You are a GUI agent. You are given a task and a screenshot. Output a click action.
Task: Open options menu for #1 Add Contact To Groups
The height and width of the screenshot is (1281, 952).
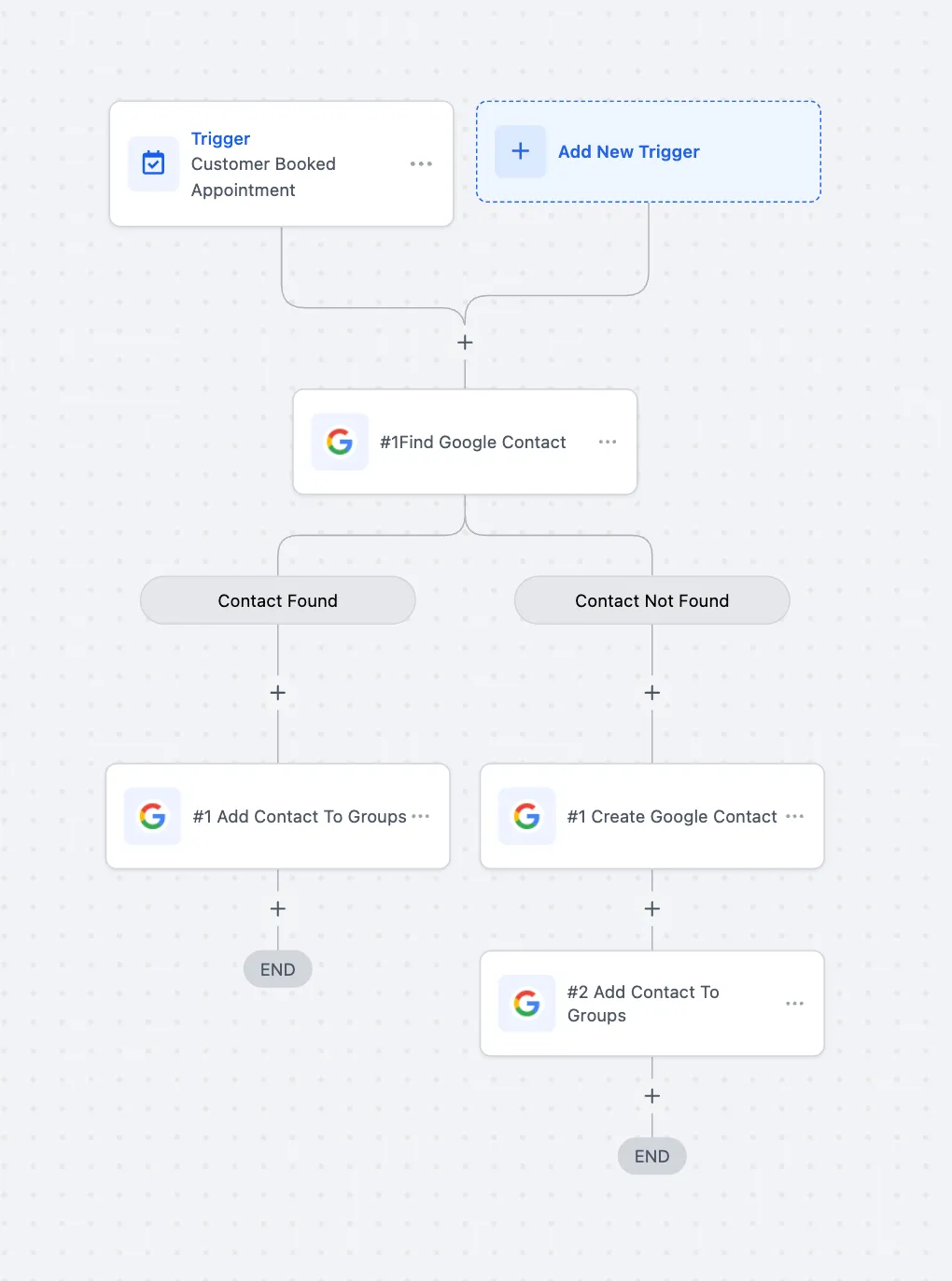tap(421, 816)
